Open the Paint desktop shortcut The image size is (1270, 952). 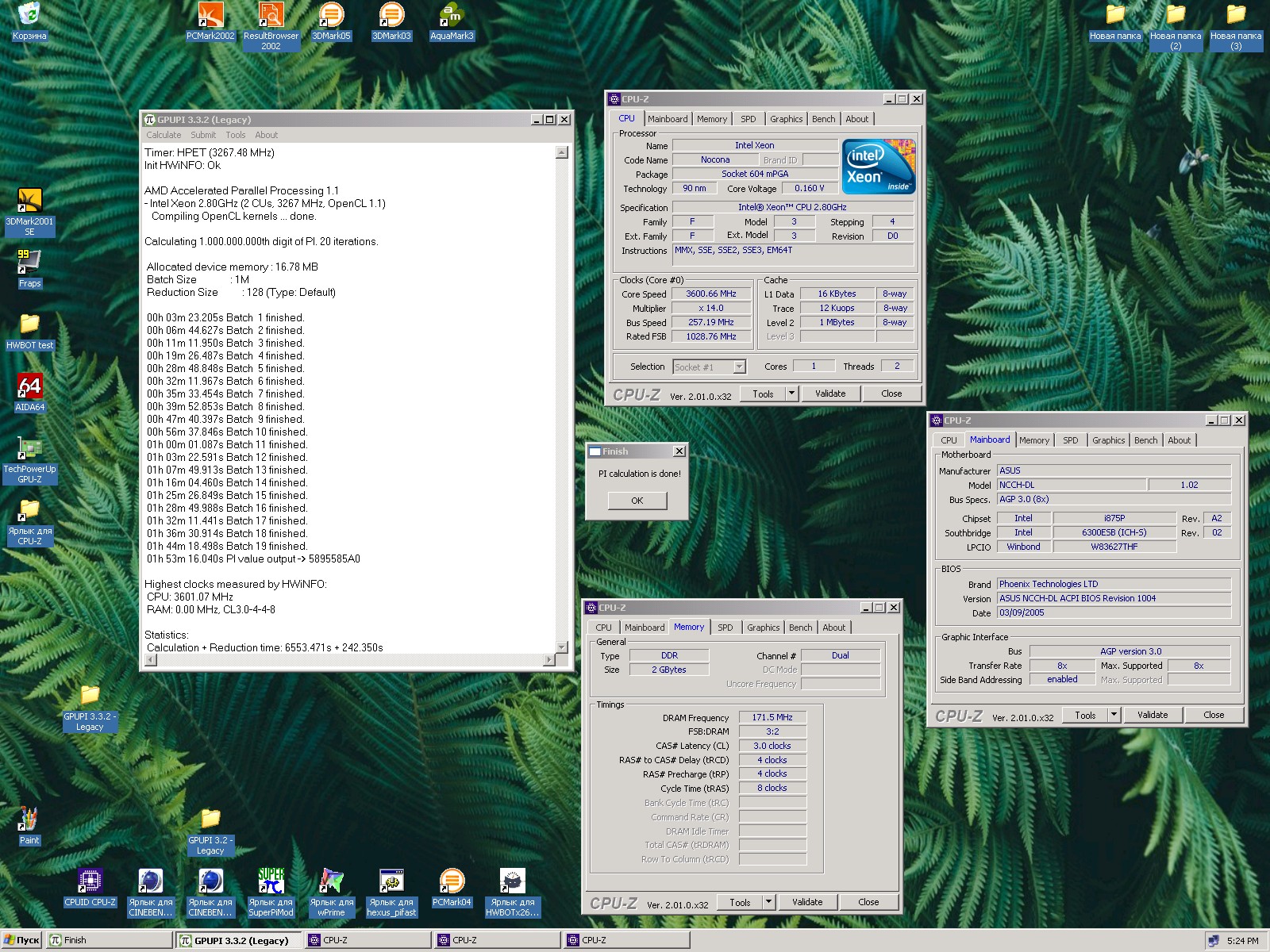29,825
